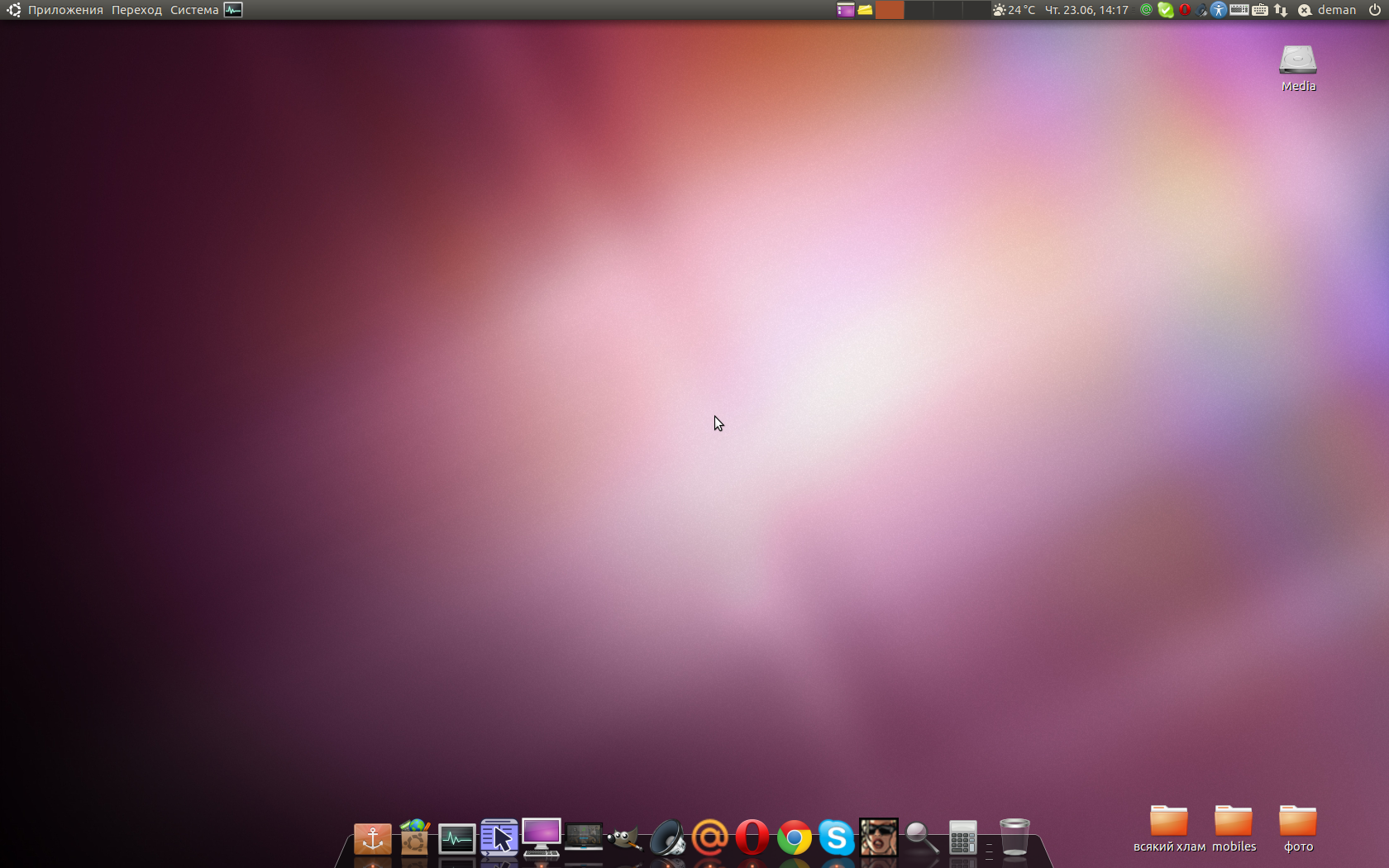Screen dimensions: 1389x868
Task: Launch the GTA San Andreas face icon
Action: (x=878, y=837)
